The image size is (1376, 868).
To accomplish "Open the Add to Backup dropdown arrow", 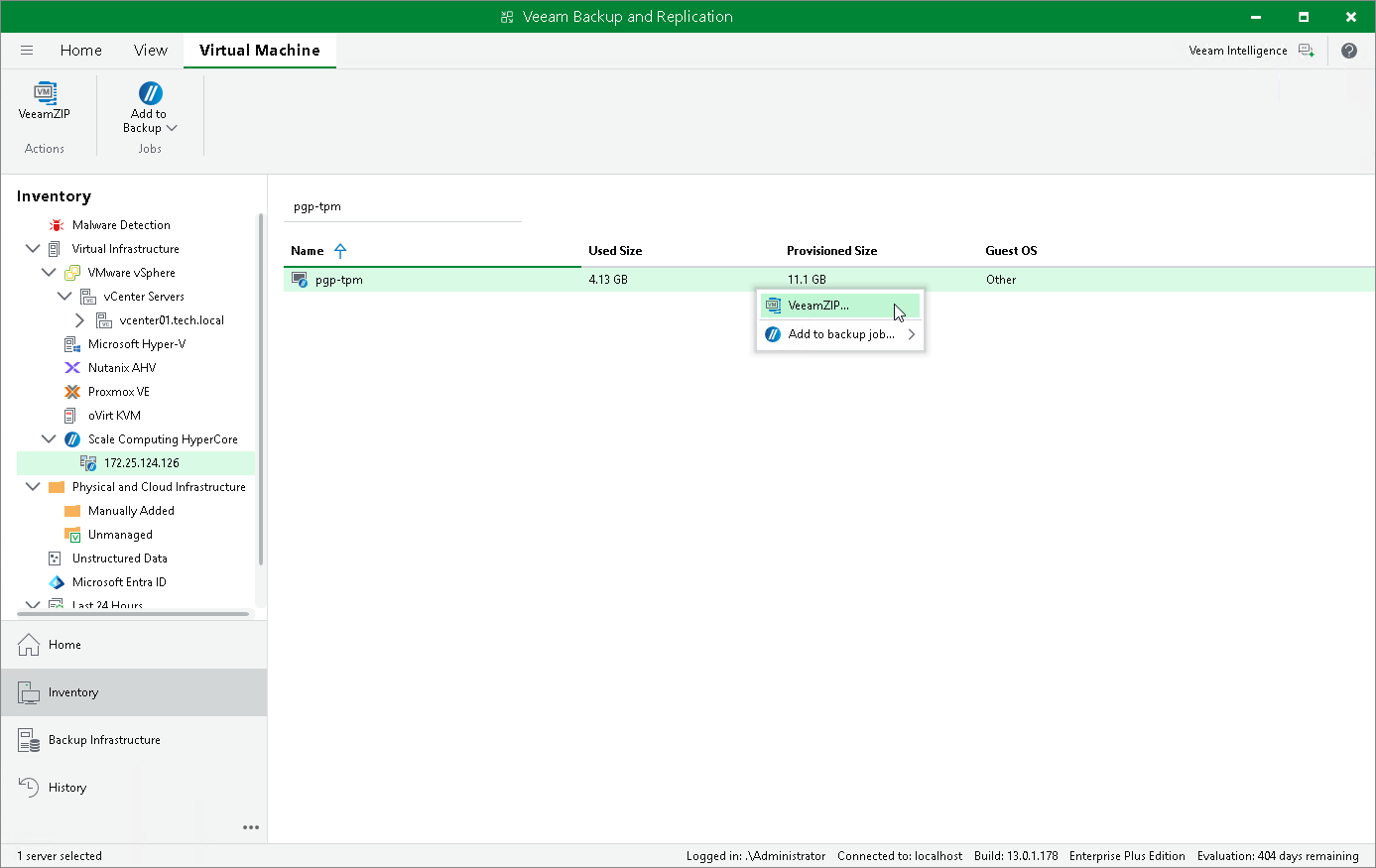I will coord(172,128).
